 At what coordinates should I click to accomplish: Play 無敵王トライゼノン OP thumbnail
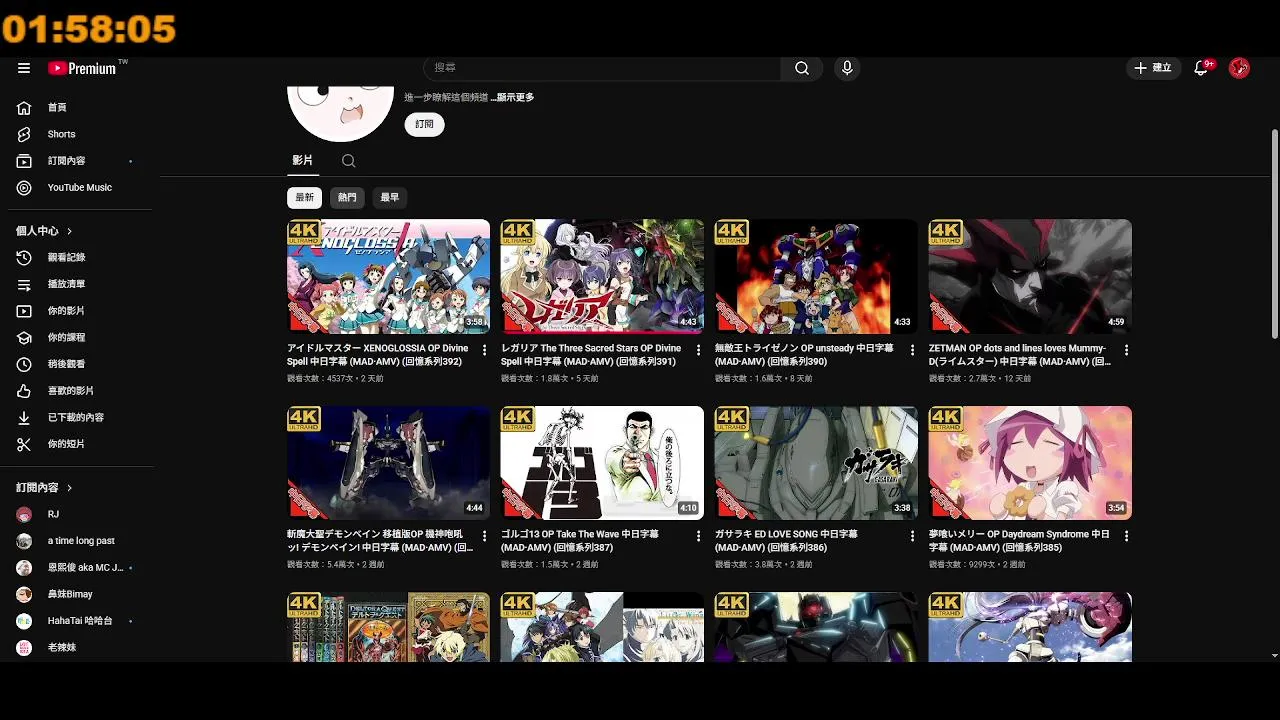click(x=816, y=276)
